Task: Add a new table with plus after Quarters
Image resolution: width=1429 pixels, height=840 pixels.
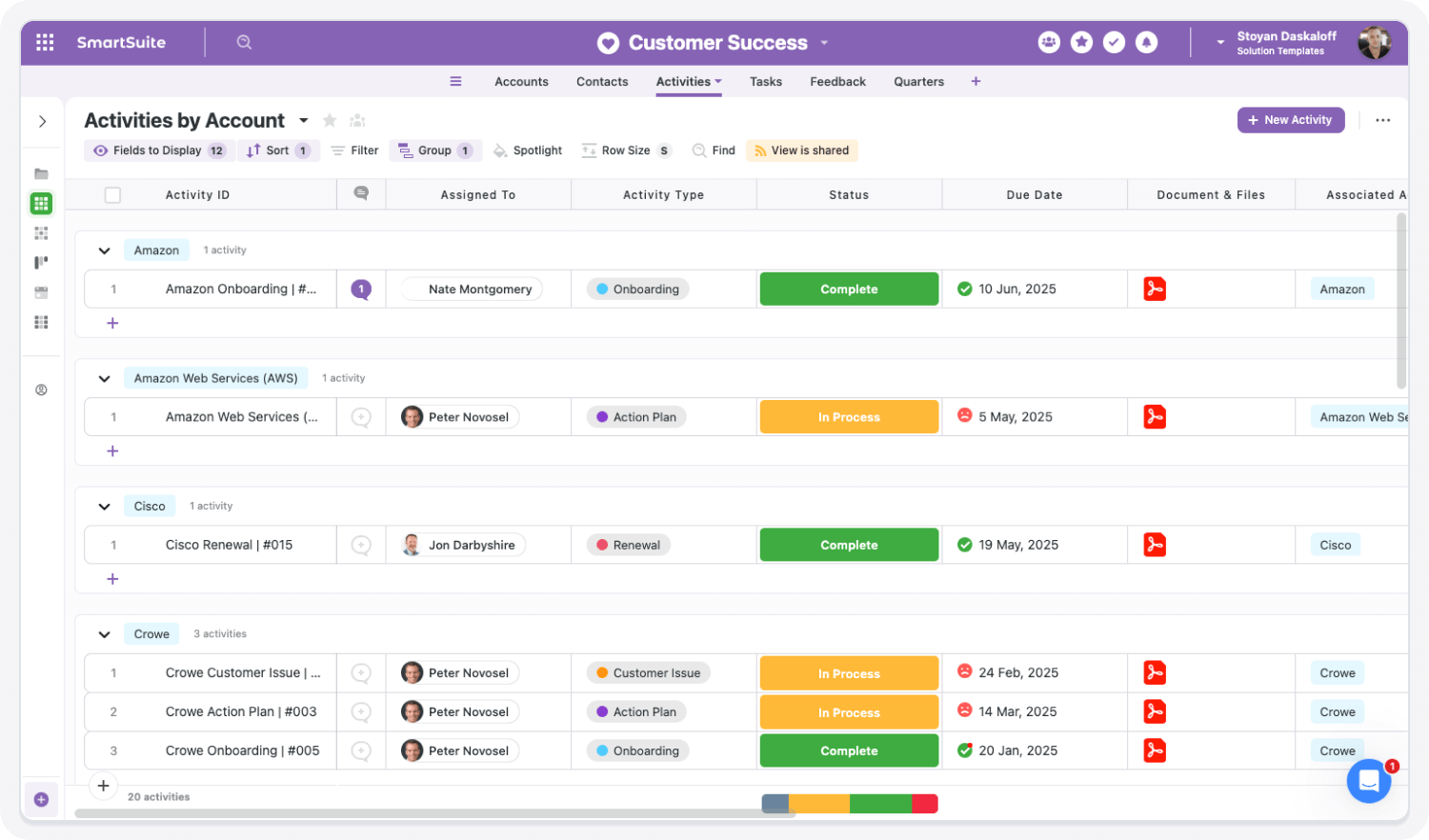Action: 976,82
